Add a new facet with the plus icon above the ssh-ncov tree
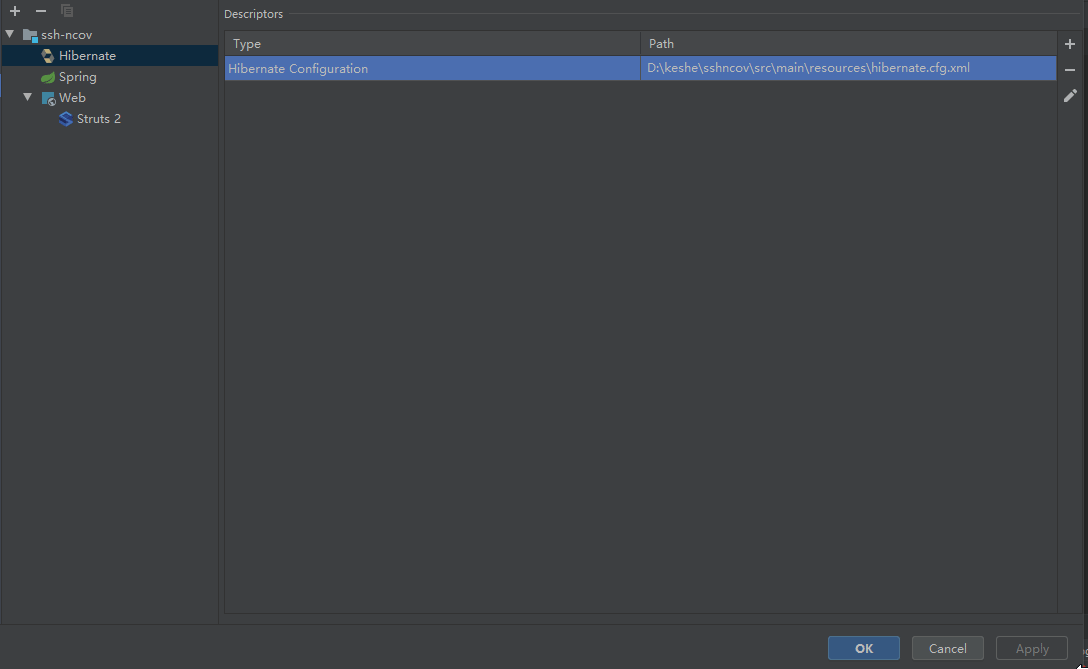The width and height of the screenshot is (1088, 669). click(15, 11)
